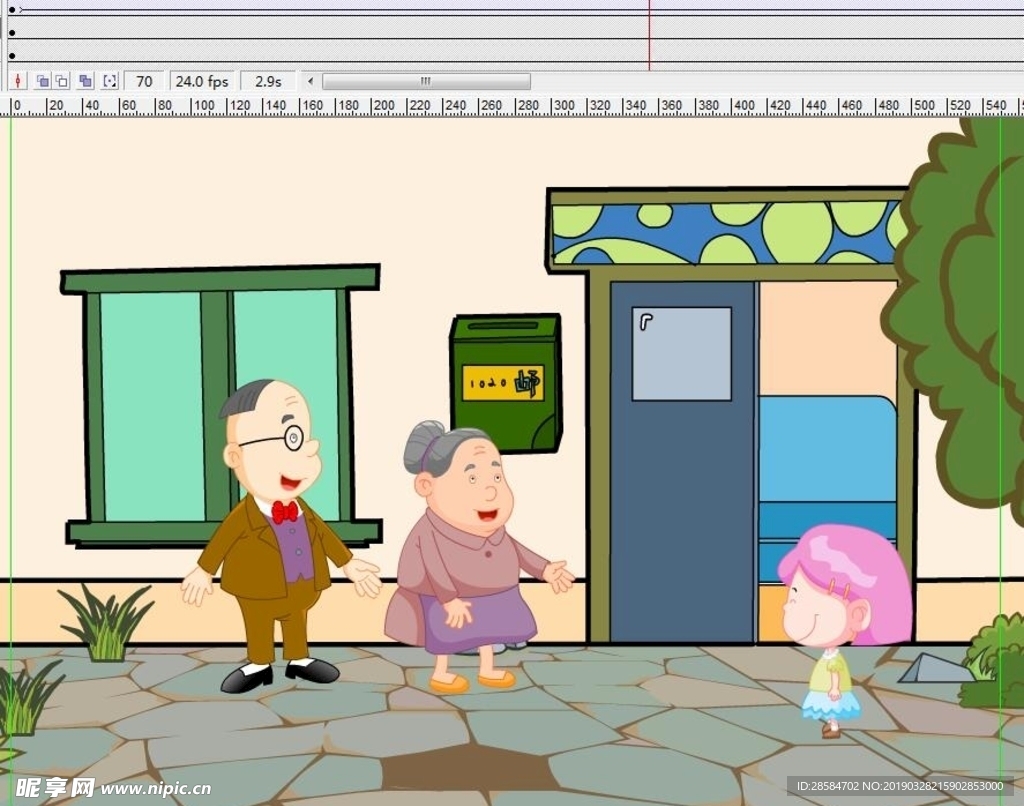
Task: Click the green mailbox on the wall
Action: click(x=505, y=383)
